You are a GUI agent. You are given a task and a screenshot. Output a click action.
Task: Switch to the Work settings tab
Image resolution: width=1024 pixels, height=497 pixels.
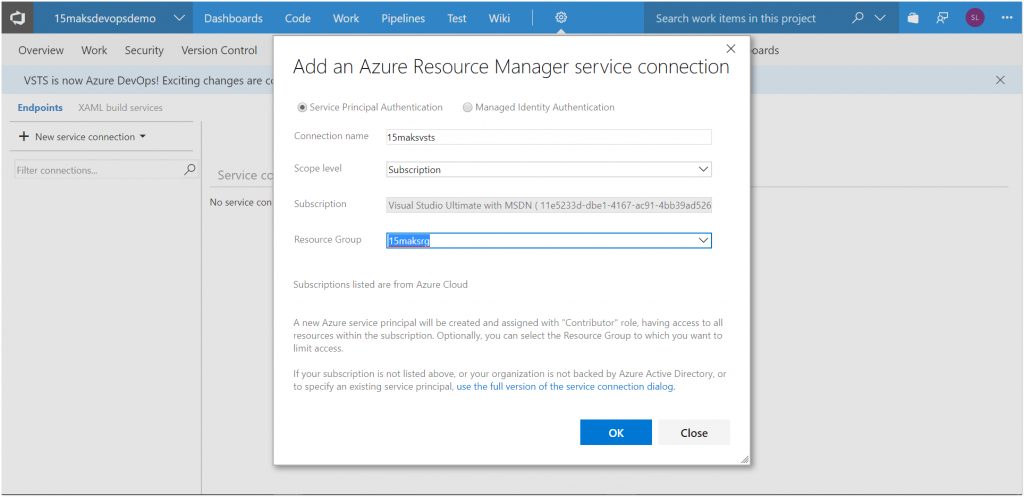tap(94, 50)
